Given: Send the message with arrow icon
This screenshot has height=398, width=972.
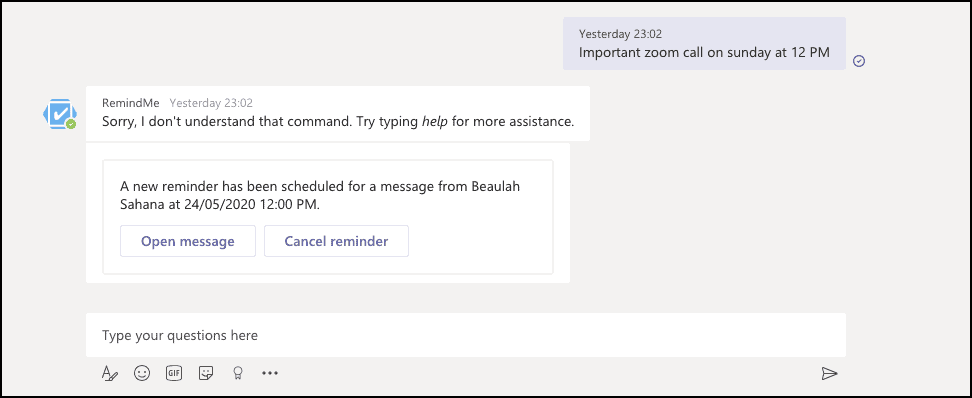Looking at the screenshot, I should coord(829,373).
